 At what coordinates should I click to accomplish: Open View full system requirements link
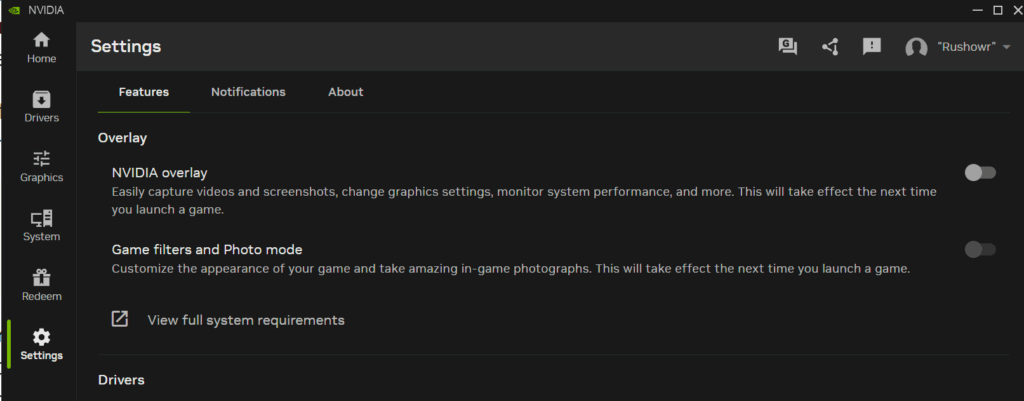pos(246,320)
